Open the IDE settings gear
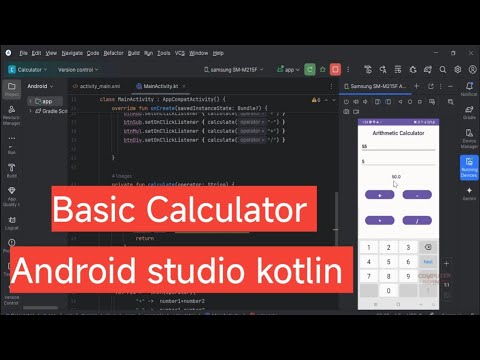The width and height of the screenshot is (480, 360). pos(458,69)
